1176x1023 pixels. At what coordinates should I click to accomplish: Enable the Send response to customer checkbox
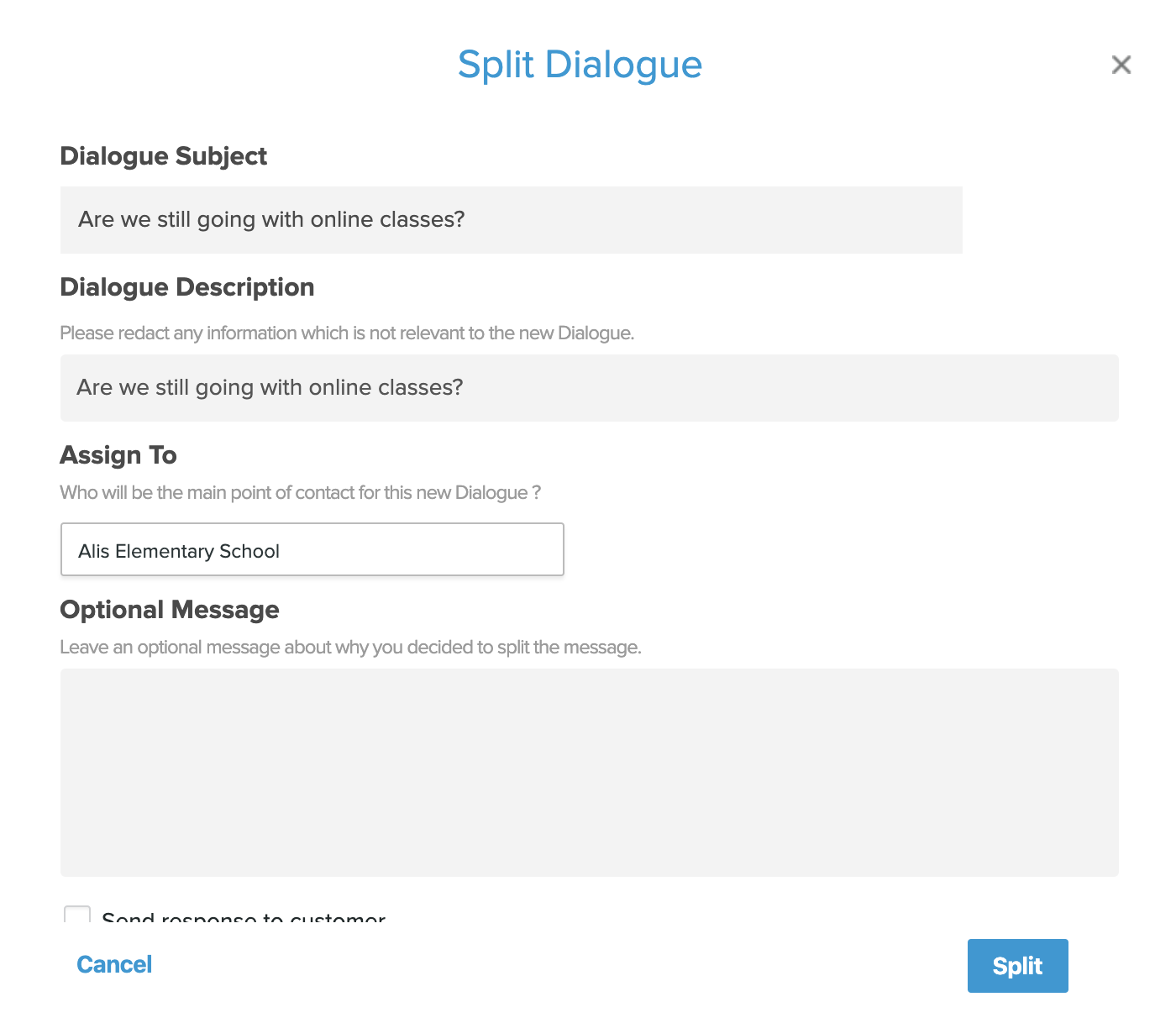[77, 915]
